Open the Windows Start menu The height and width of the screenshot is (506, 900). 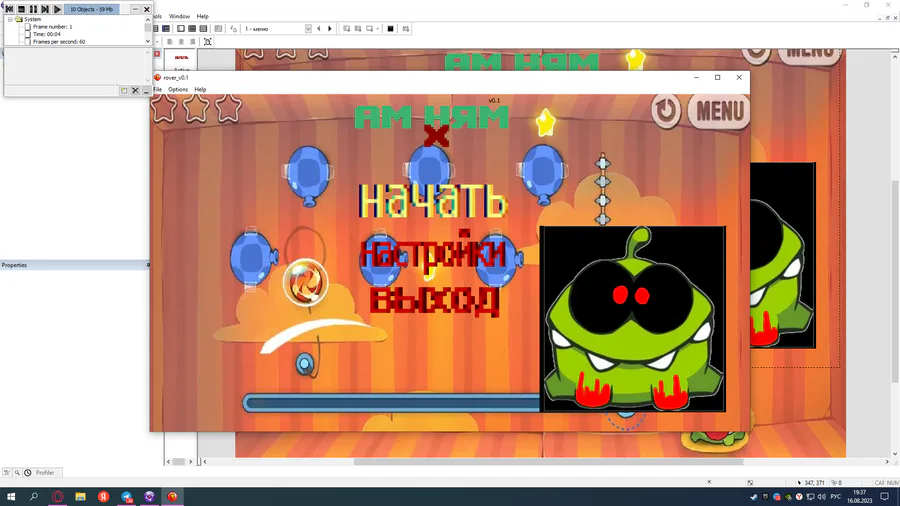coord(11,496)
